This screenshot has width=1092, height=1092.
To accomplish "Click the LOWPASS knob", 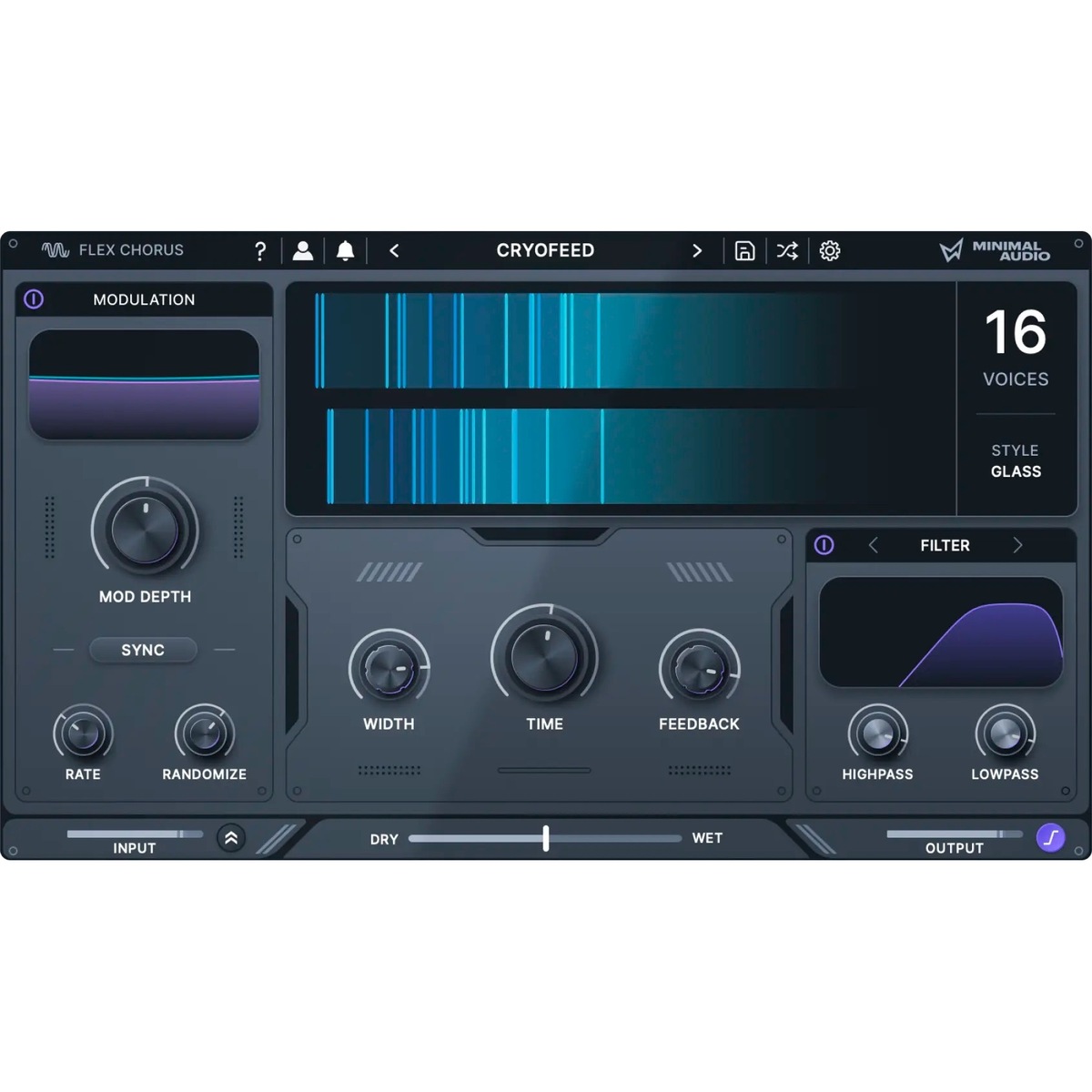I will tap(1005, 733).
